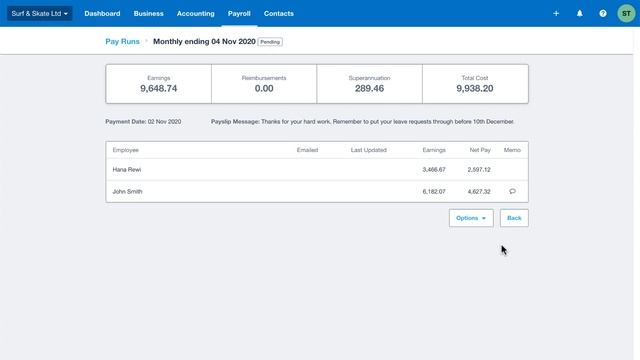Screen dimensions: 640x360
Task: Click Hana Rewi's earnings 3,466.67
Action: click(434, 169)
